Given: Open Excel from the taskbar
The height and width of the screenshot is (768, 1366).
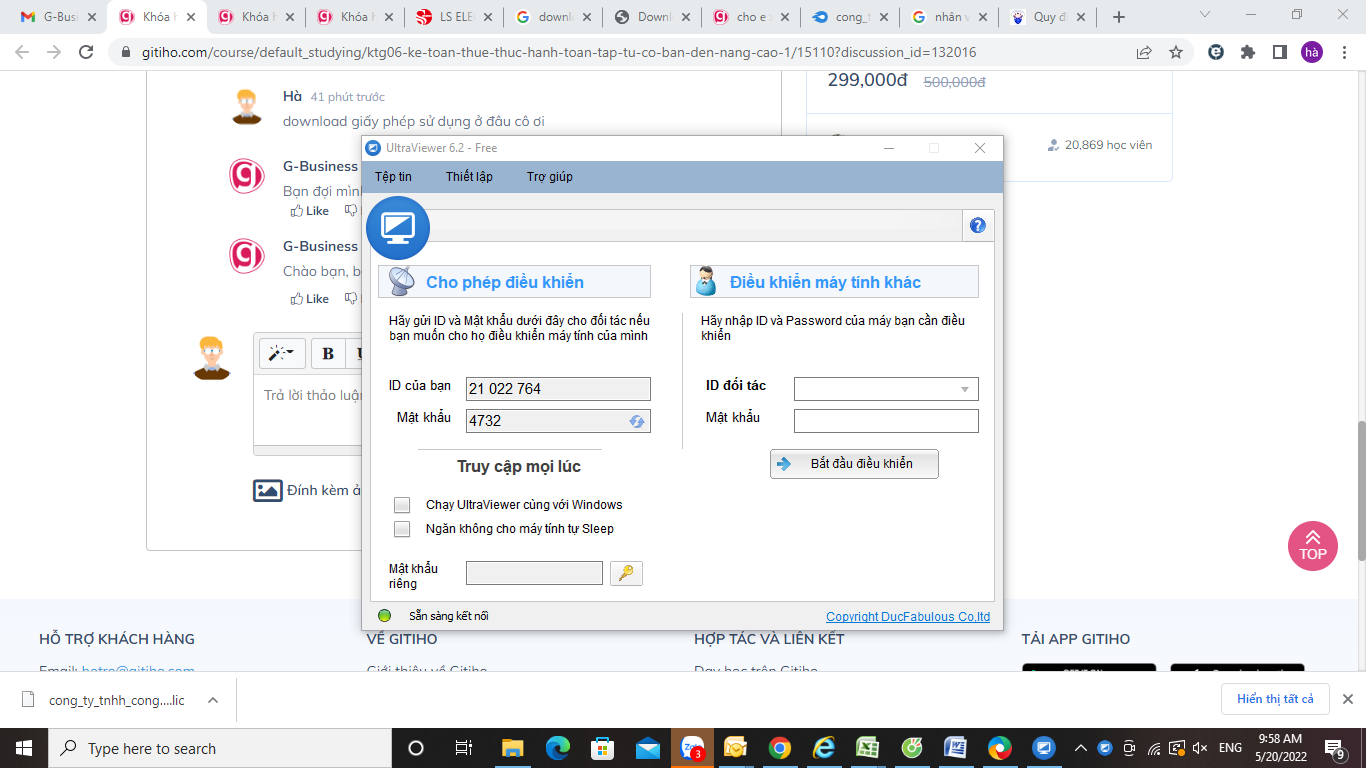Looking at the screenshot, I should (x=868, y=748).
